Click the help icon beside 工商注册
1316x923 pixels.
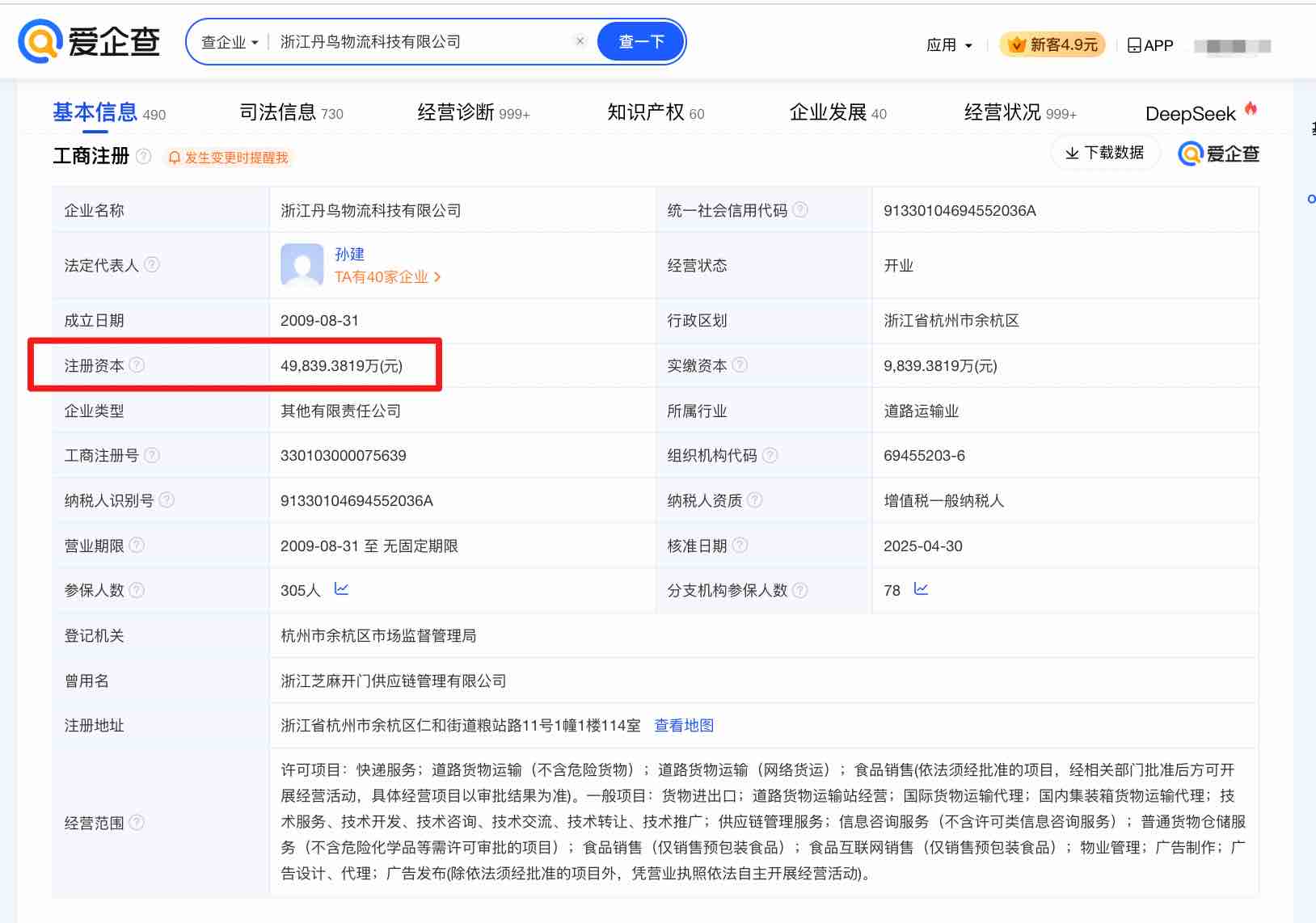(x=144, y=156)
